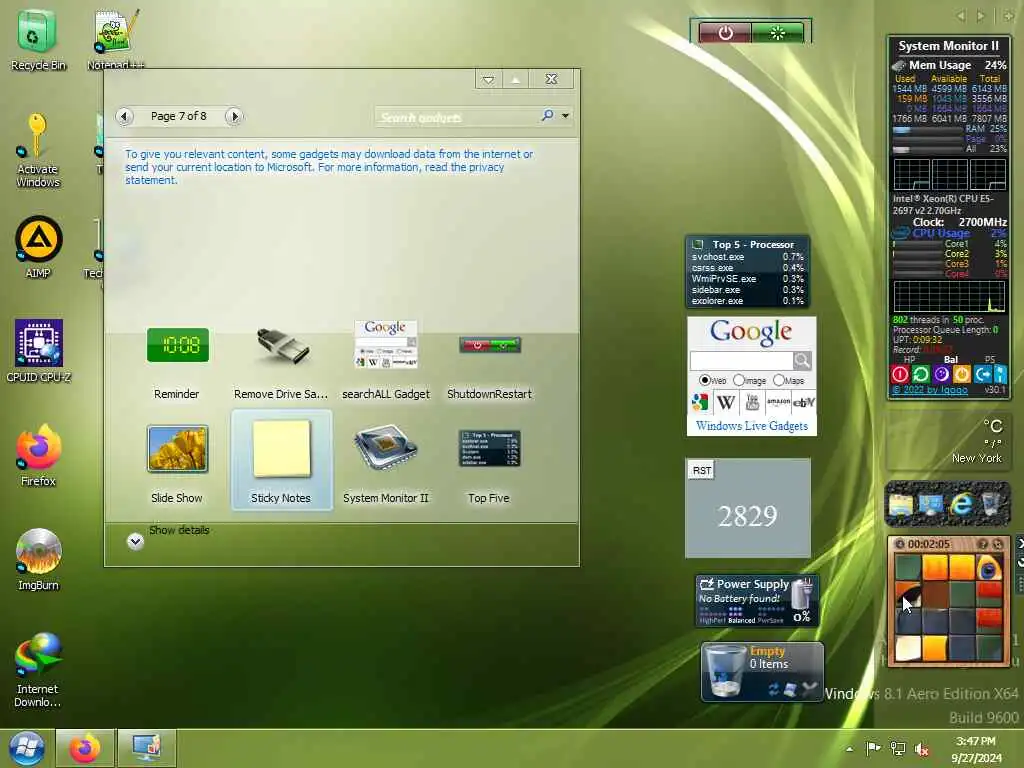Click the Wikipedia W icon

(726, 402)
